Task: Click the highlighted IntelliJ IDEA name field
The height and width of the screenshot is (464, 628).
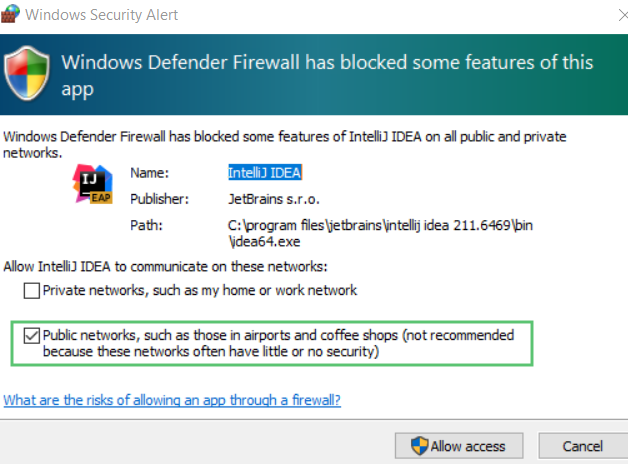Action: coord(263,172)
